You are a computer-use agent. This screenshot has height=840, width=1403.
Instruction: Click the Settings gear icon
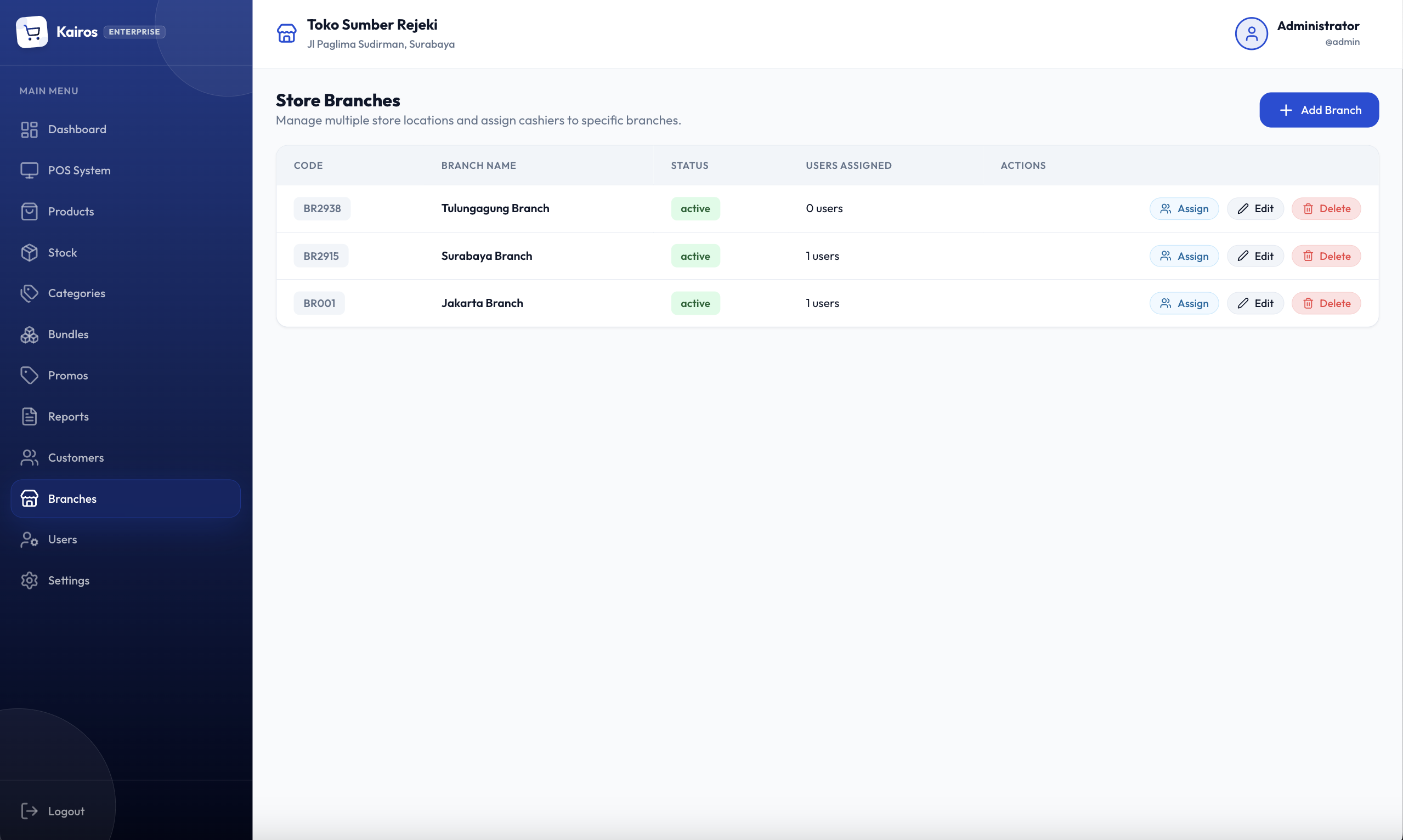coord(29,581)
